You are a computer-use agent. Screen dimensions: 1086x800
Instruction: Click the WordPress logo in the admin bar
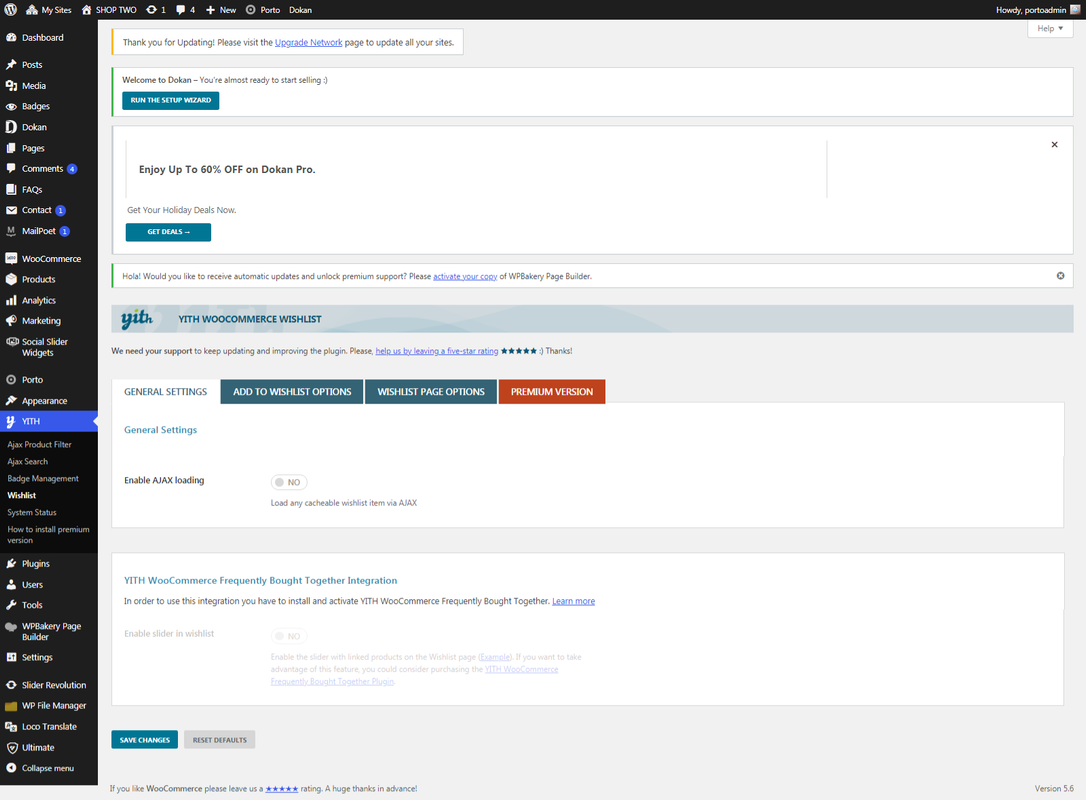tap(10, 10)
